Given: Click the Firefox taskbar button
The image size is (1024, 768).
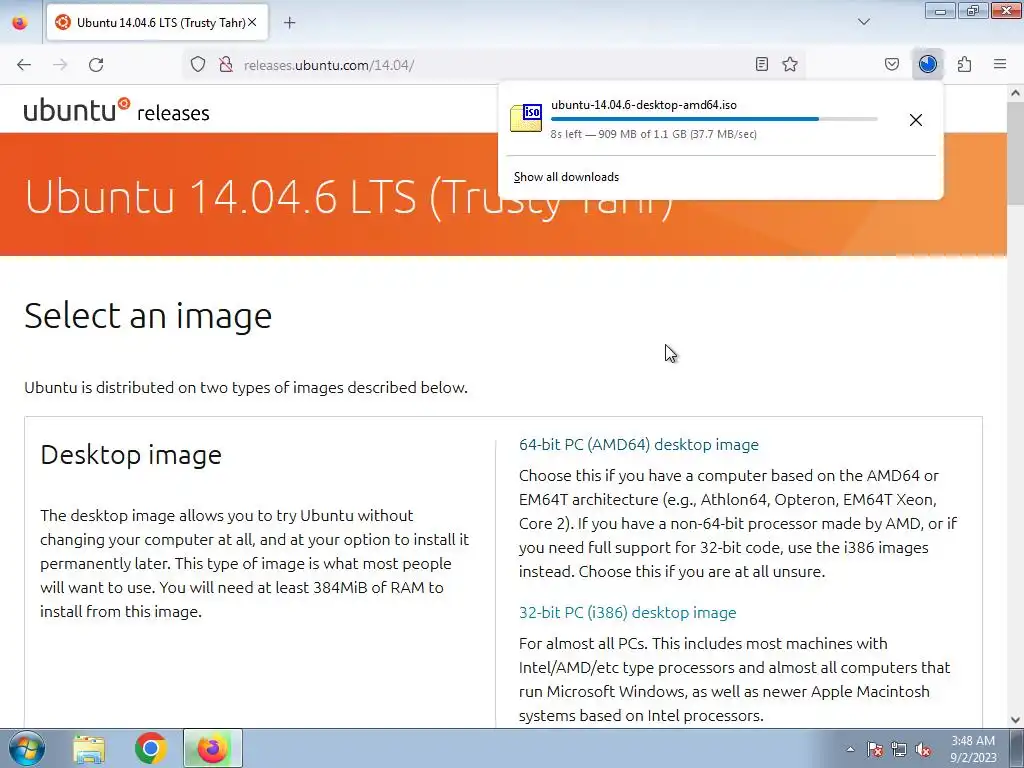Looking at the screenshot, I should (213, 748).
